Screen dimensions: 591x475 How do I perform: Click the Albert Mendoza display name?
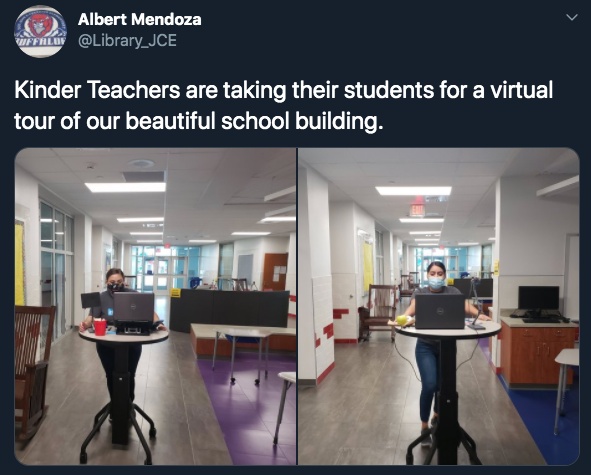click(x=139, y=19)
